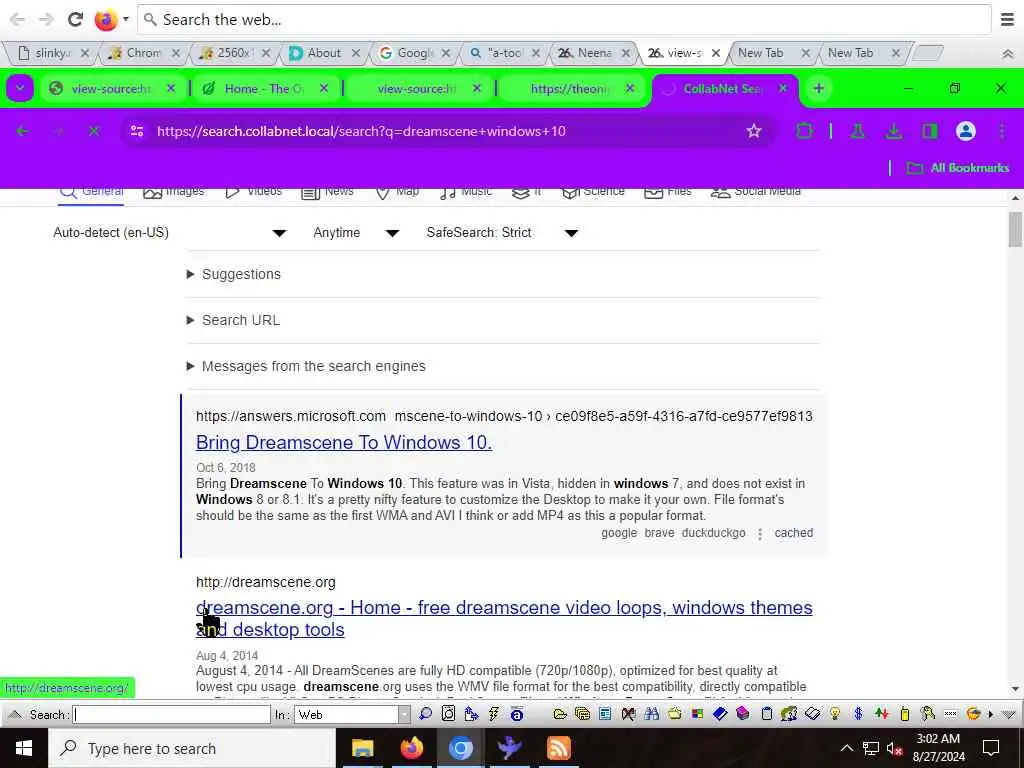Toggle the side panel icon
Viewport: 1024px width, 768px height.
930,131
